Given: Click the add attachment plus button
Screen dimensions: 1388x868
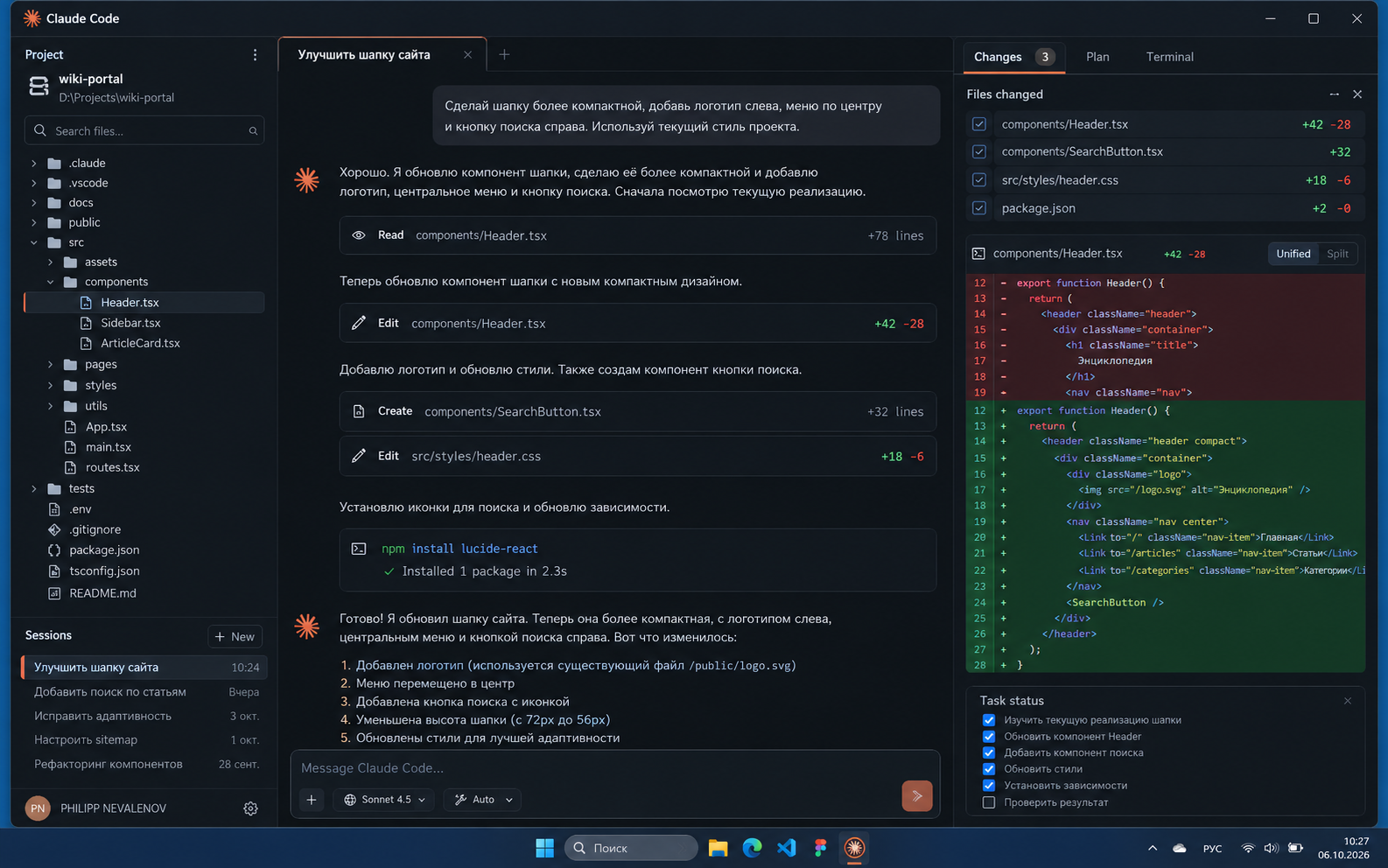Looking at the screenshot, I should tap(312, 799).
